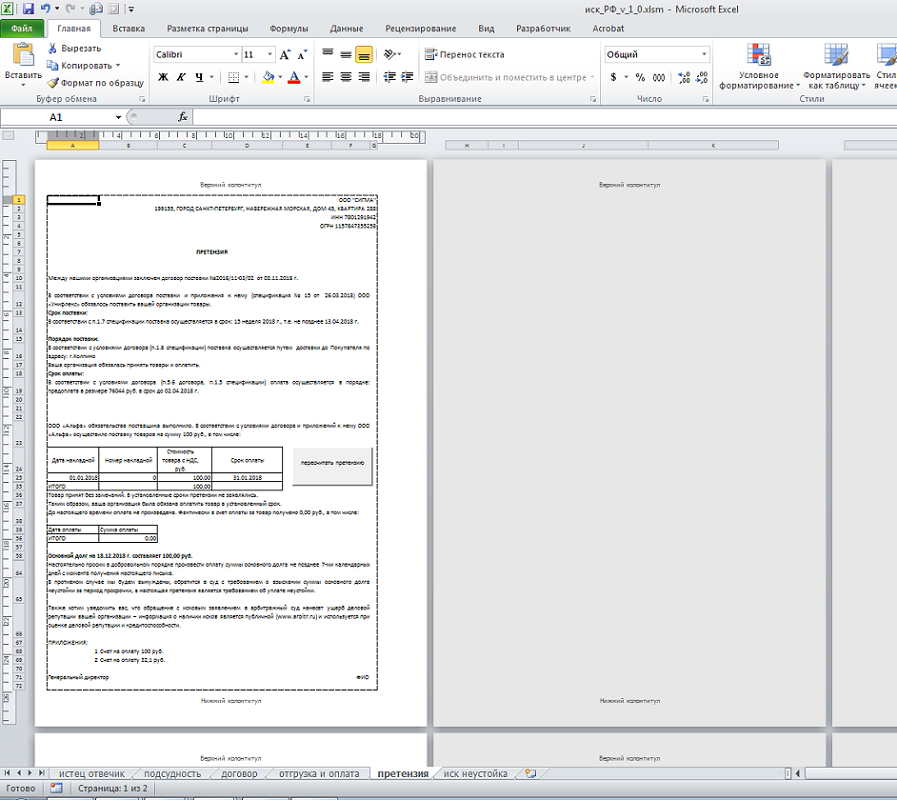Image resolution: width=897 pixels, height=800 pixels.
Task: Open the 'отгрузка и оплата' sheet tab
Action: (x=319, y=774)
